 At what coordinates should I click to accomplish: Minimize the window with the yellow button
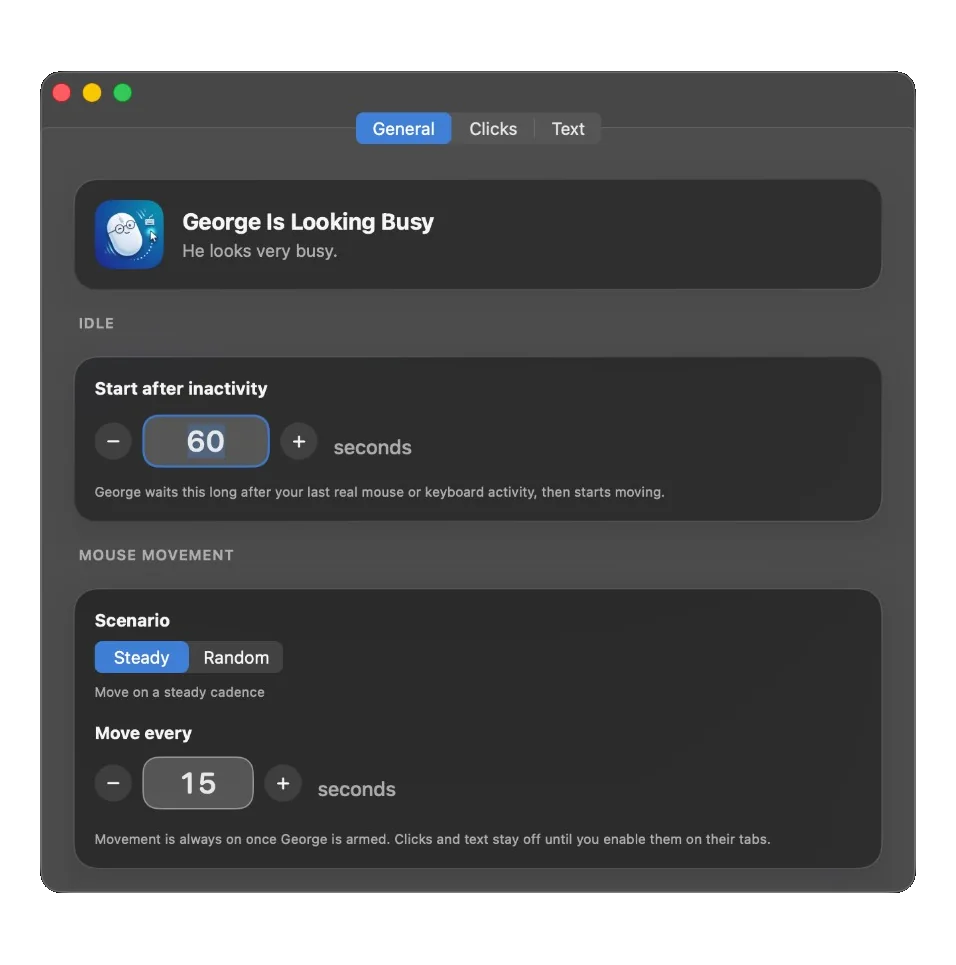point(92,92)
